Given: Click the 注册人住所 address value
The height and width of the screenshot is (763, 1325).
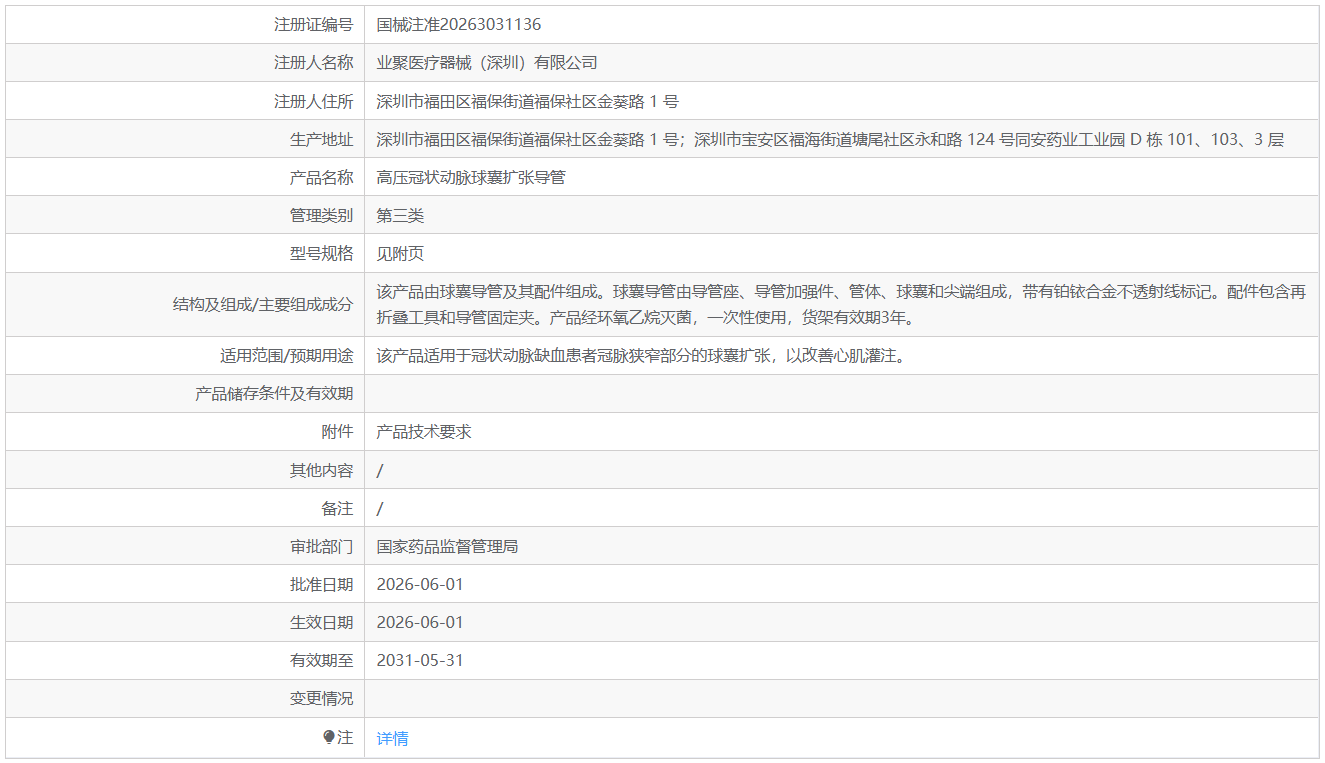Looking at the screenshot, I should click(x=528, y=101).
